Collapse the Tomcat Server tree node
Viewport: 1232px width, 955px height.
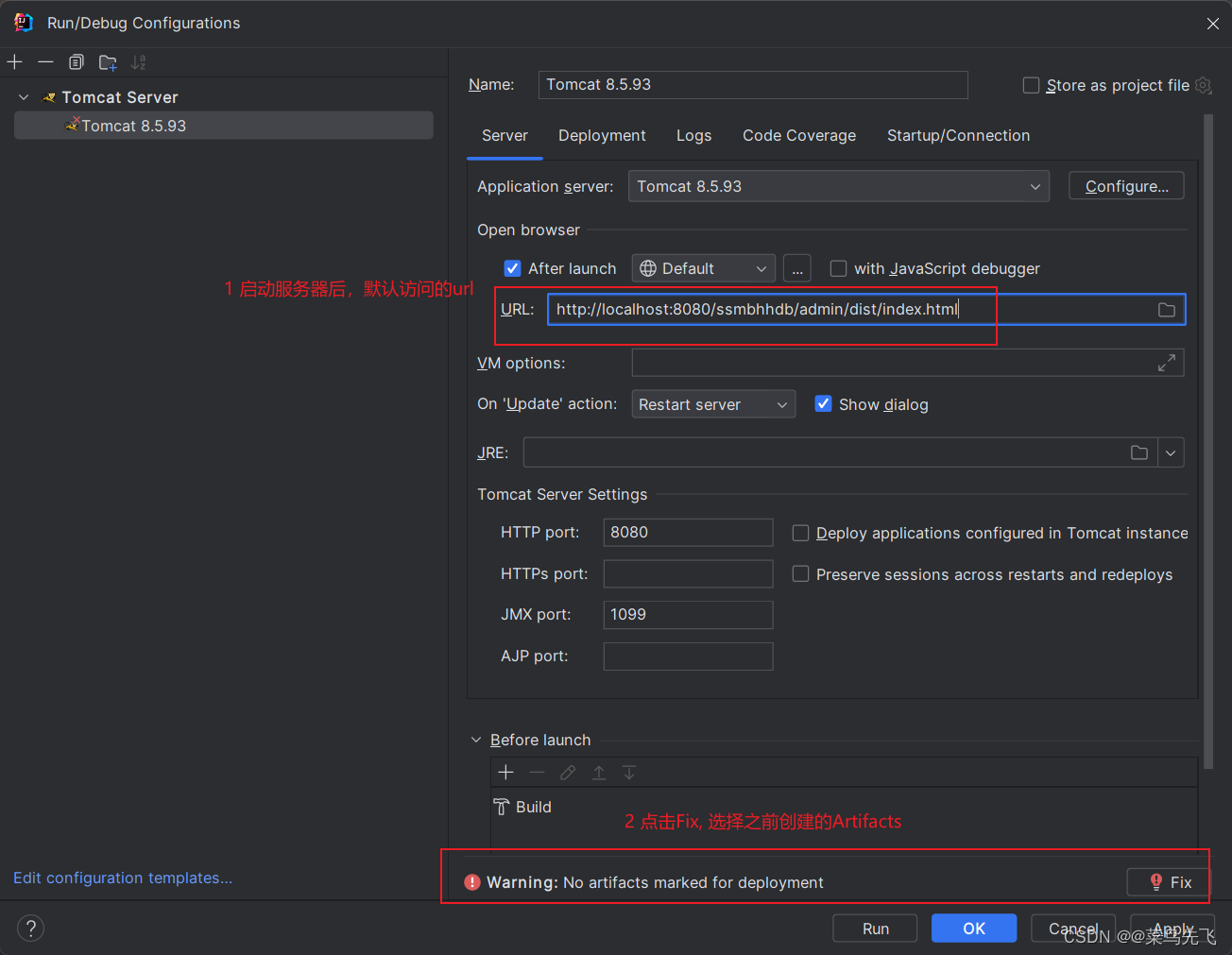[24, 97]
